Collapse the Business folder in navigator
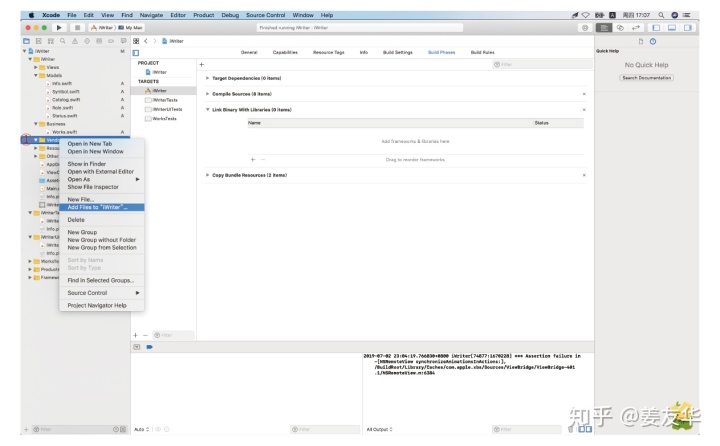The image size is (720, 446). click(35, 124)
